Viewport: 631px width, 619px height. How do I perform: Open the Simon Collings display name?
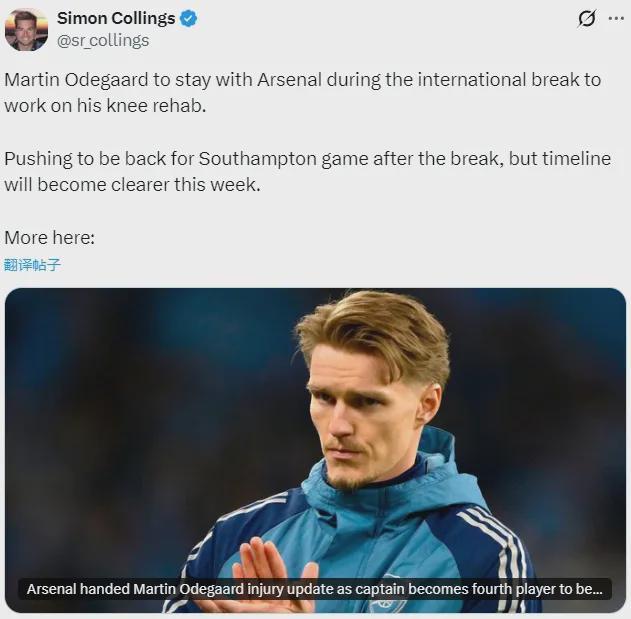pos(116,18)
